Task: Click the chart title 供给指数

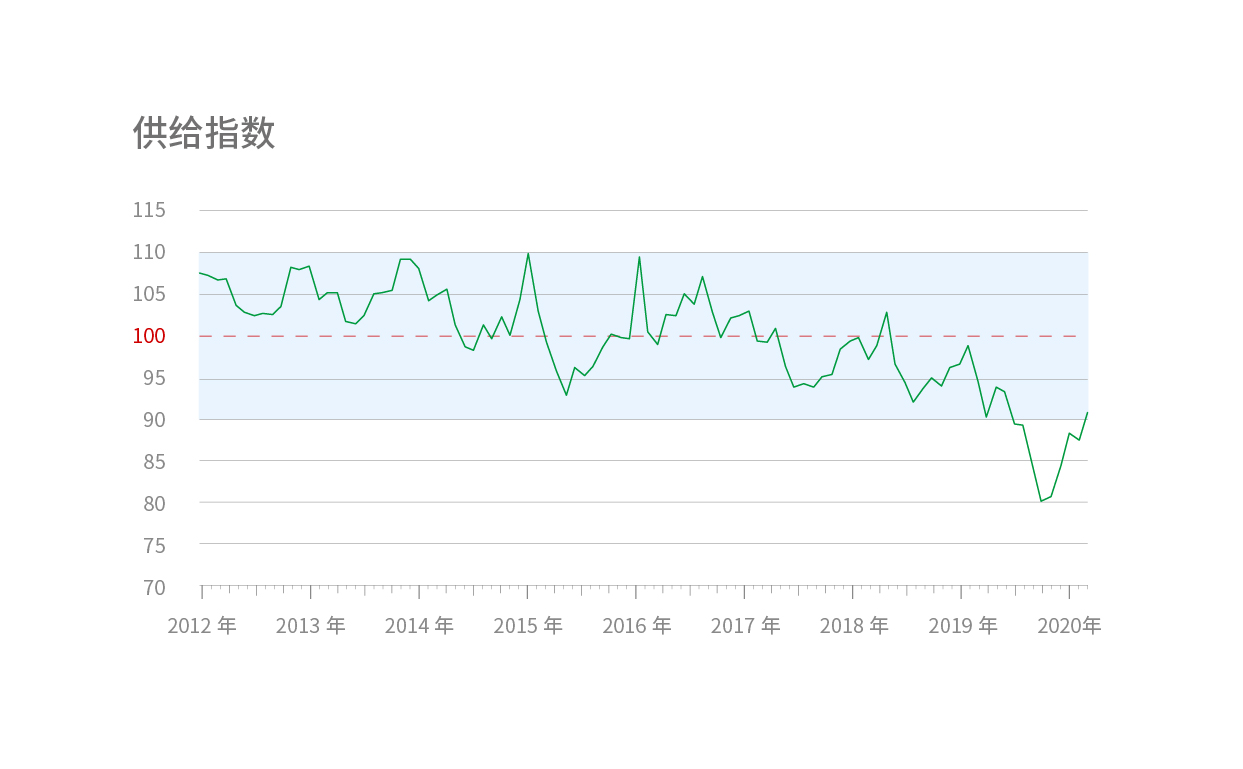Action: coord(204,133)
